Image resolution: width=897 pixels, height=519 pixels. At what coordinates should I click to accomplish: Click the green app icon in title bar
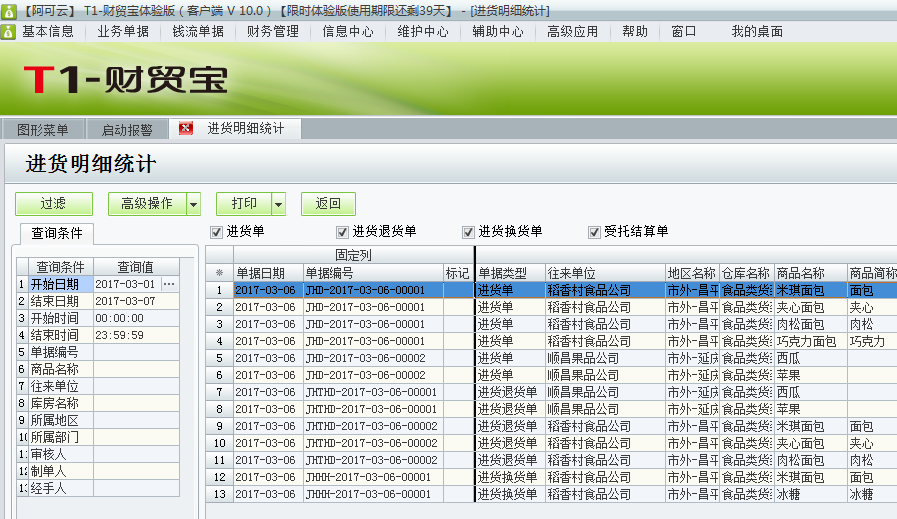pos(8,10)
